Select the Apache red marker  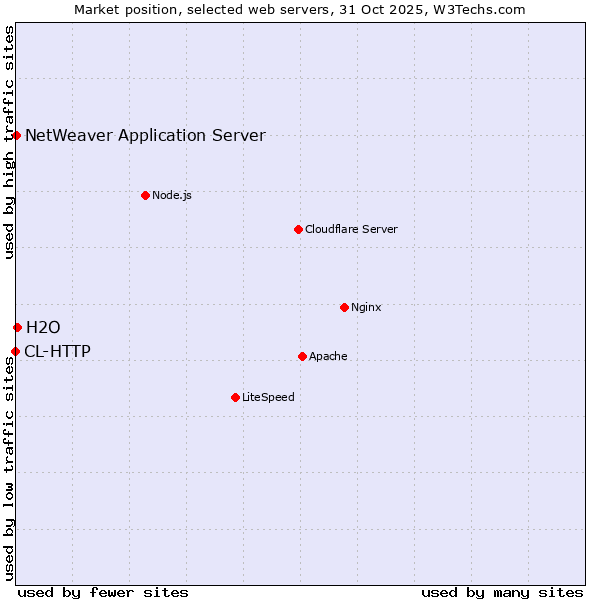302,356
